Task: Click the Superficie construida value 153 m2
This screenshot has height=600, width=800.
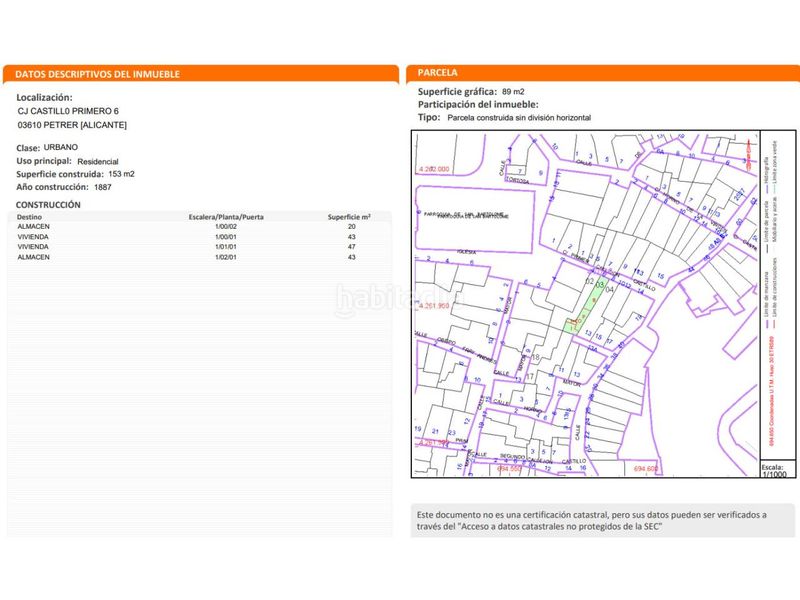Action: (x=121, y=174)
